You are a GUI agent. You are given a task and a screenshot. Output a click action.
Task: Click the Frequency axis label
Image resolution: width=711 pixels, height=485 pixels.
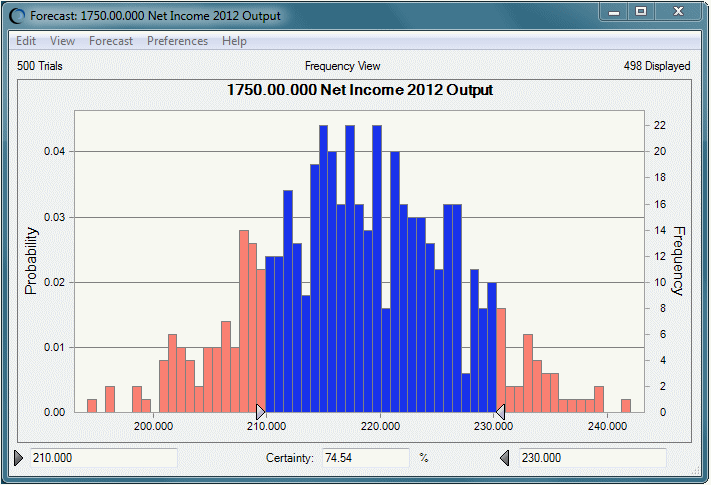(x=678, y=261)
